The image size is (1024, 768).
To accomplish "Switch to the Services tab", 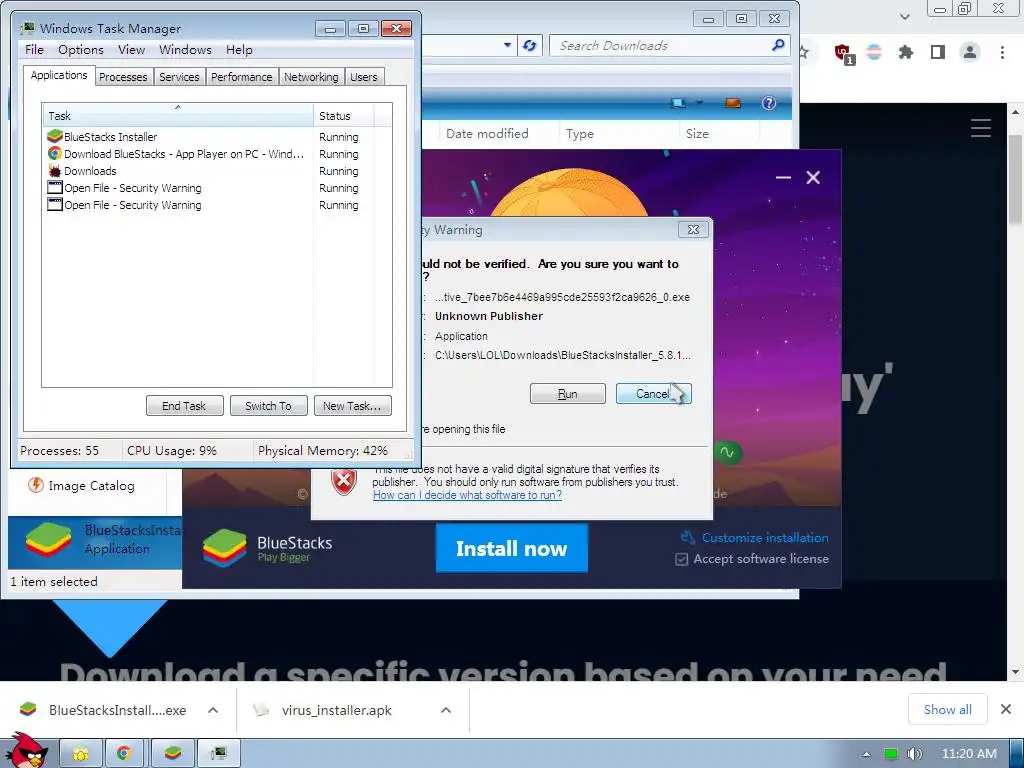I will pos(179,77).
